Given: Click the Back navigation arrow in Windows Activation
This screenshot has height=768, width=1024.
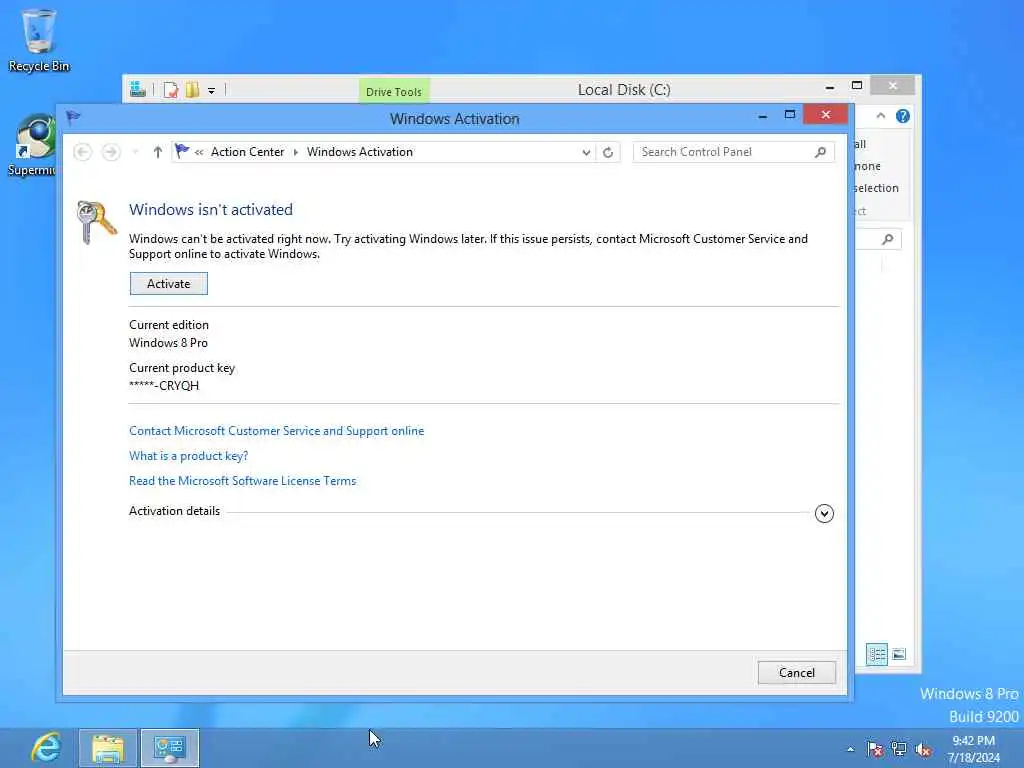Looking at the screenshot, I should tap(82, 152).
